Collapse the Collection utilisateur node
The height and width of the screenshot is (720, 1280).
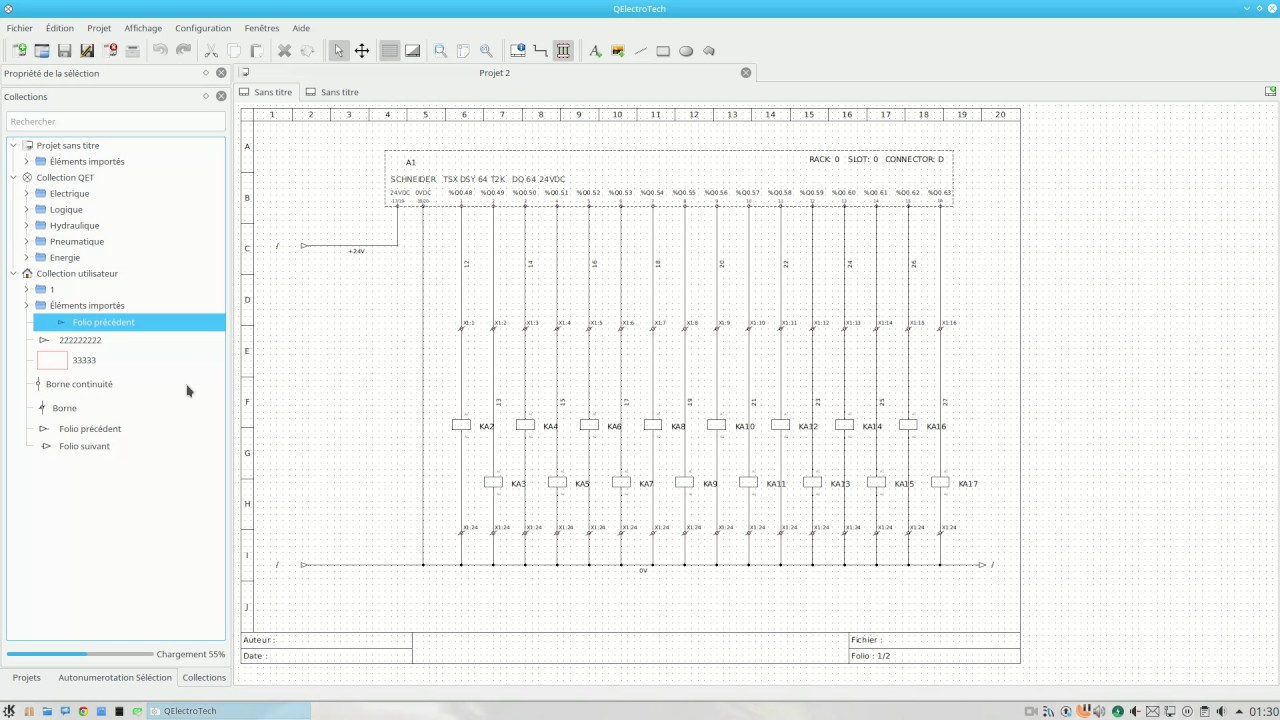[14, 273]
